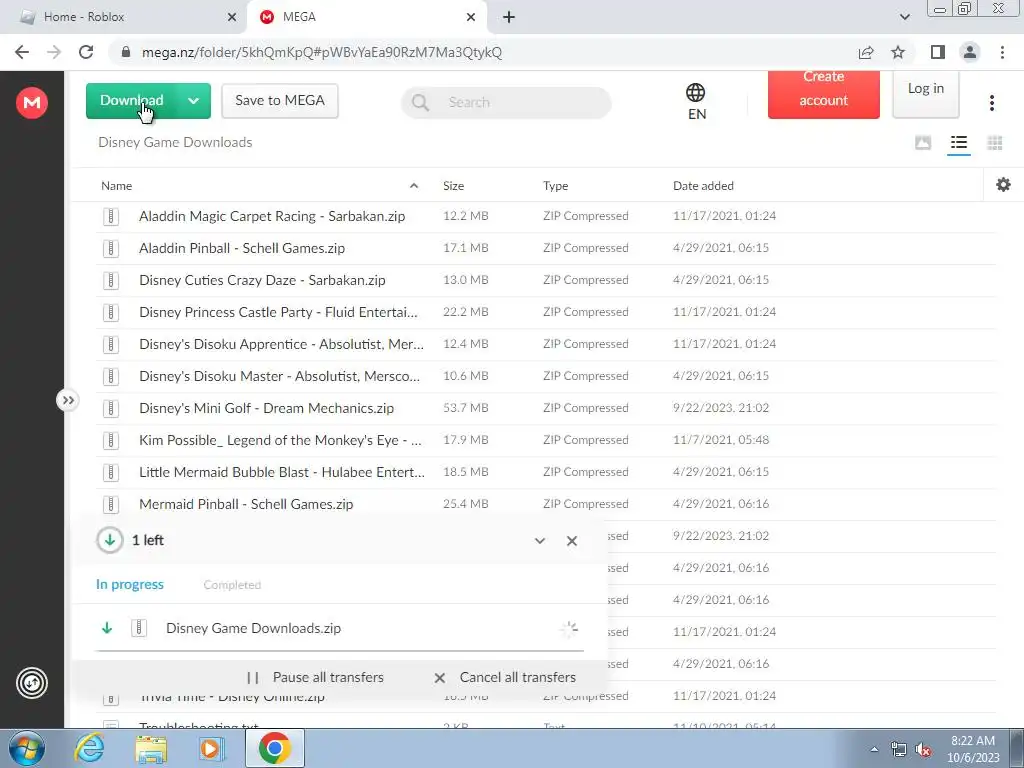The image size is (1024, 768).
Task: Sort by the Type column header
Action: (x=555, y=185)
